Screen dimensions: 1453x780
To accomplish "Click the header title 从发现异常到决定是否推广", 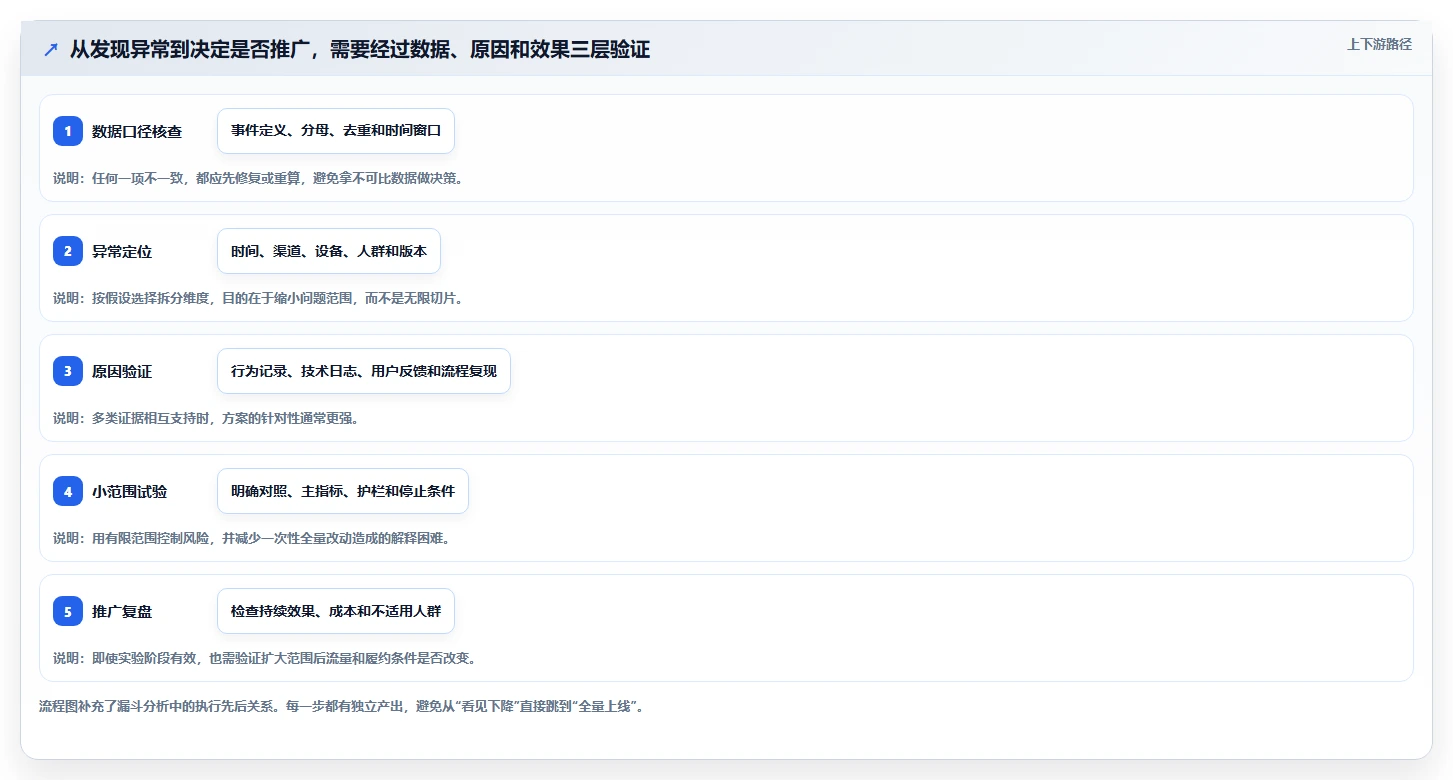I will click(188, 49).
